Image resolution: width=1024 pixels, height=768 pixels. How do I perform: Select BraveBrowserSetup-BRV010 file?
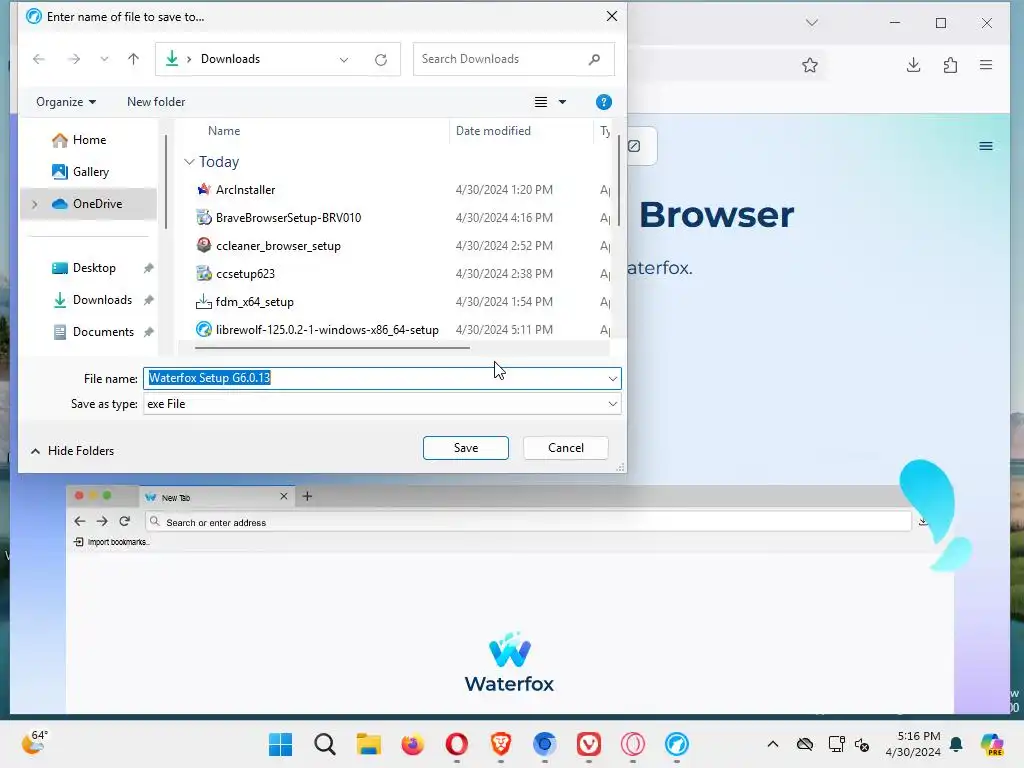(x=288, y=217)
